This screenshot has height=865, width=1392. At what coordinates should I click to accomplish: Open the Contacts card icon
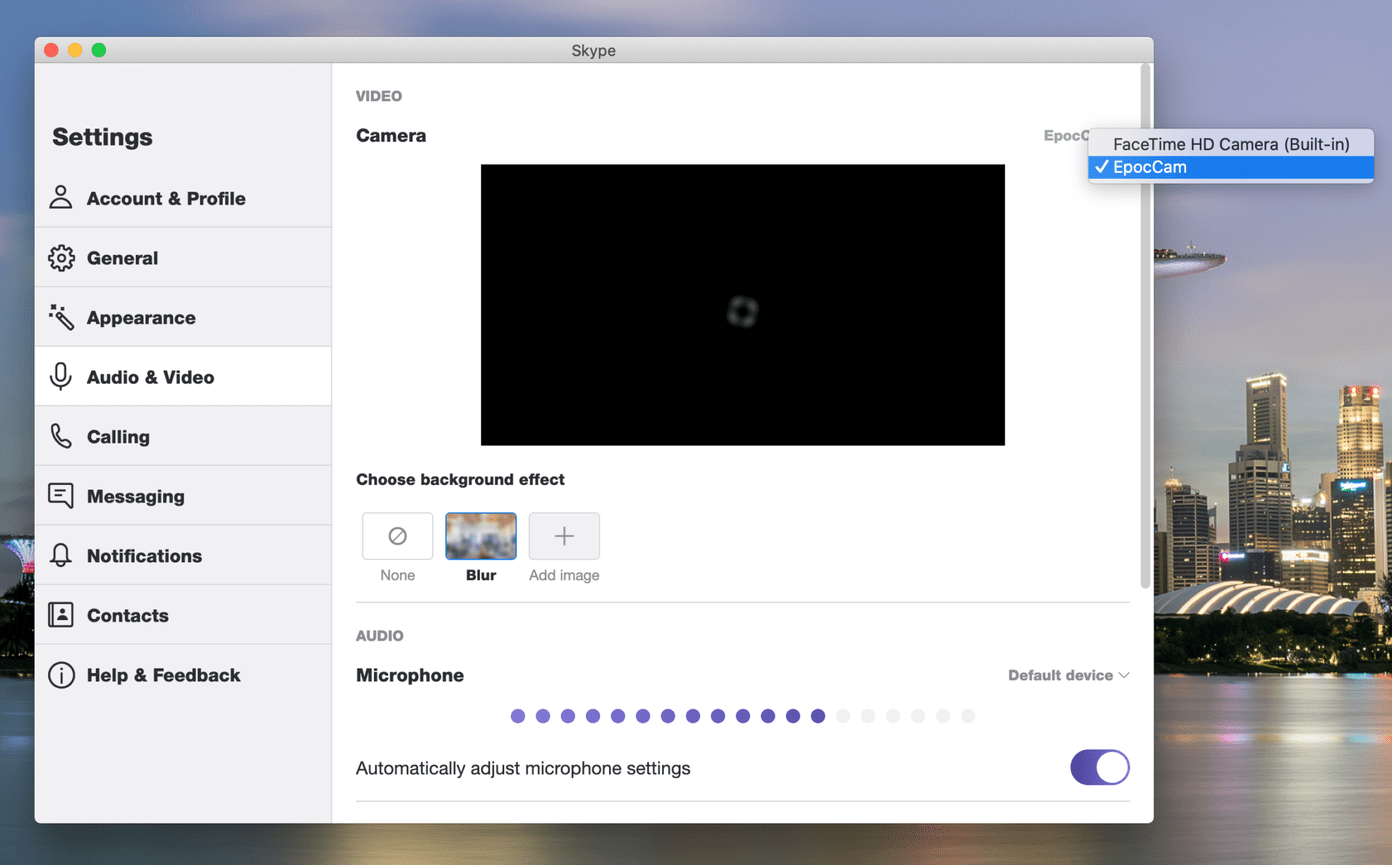point(61,615)
